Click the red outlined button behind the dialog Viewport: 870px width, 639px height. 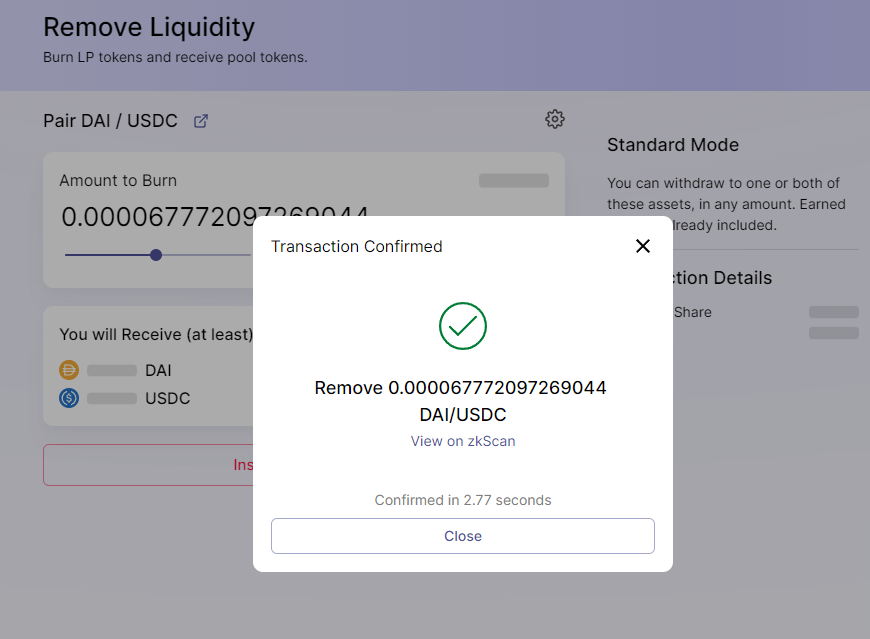point(149,465)
